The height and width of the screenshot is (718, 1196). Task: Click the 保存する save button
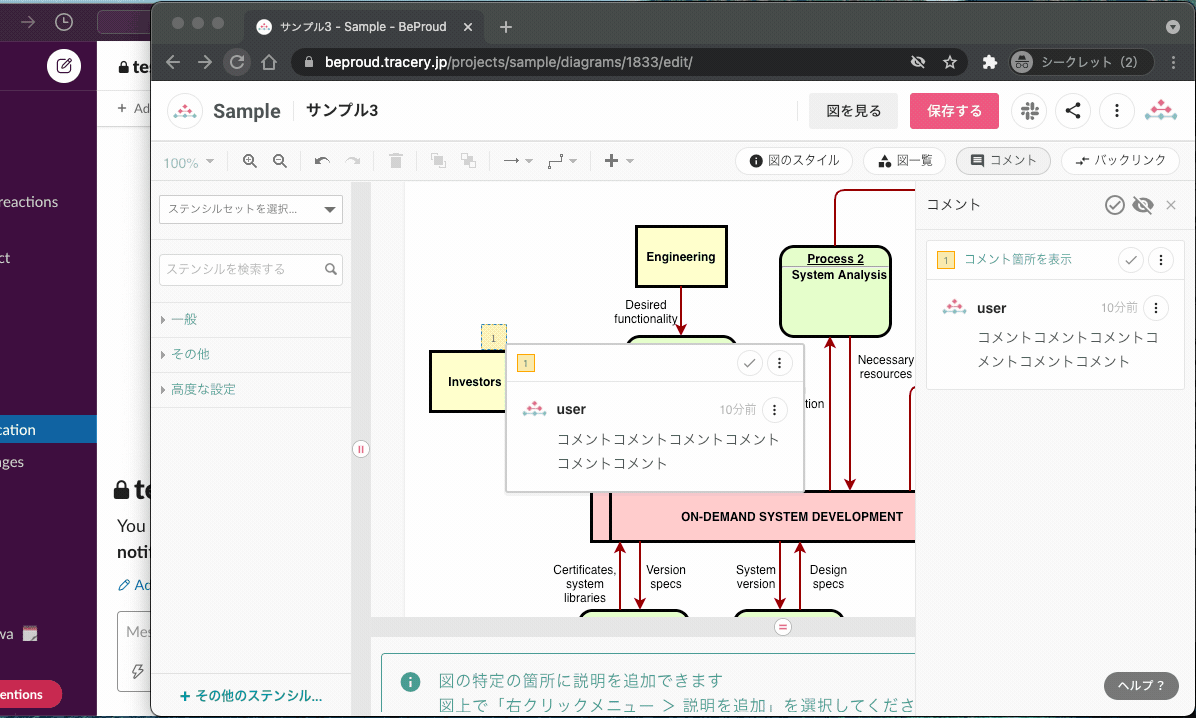(x=954, y=110)
